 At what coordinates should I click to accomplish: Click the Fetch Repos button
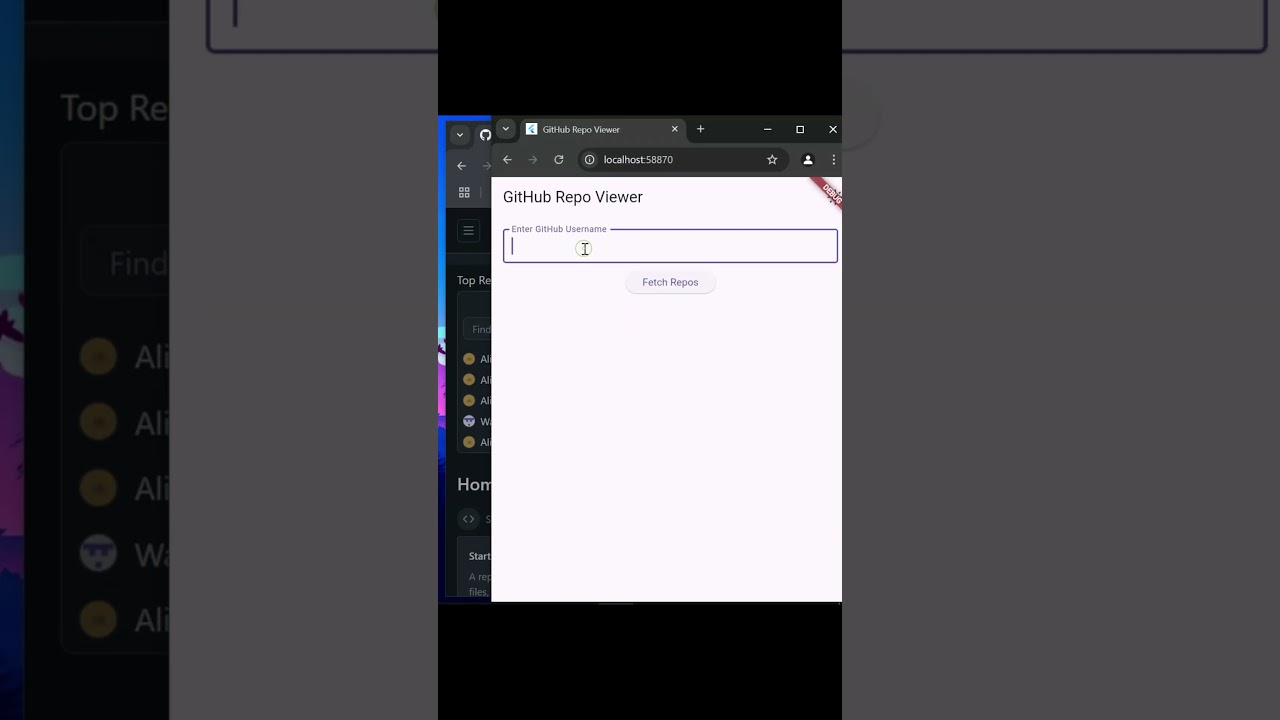[x=670, y=282]
